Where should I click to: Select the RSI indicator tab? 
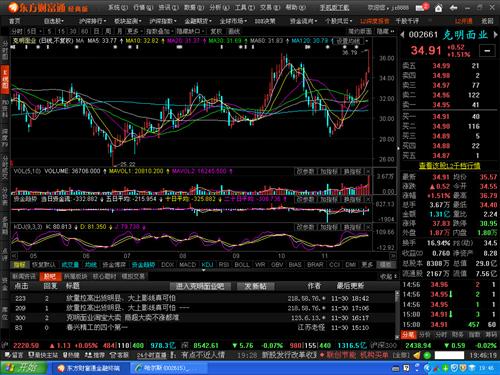(x=224, y=265)
